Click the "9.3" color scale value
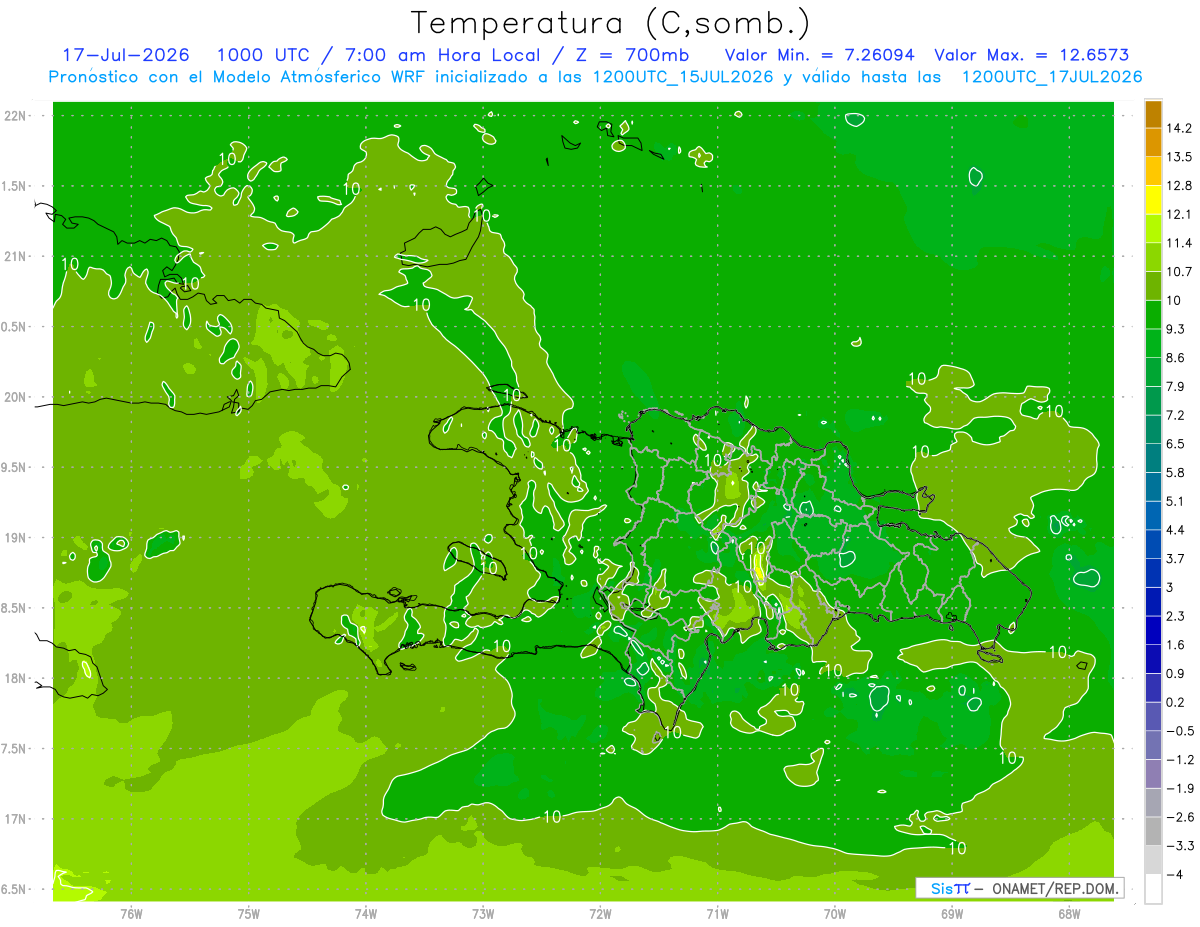 [x=1176, y=329]
